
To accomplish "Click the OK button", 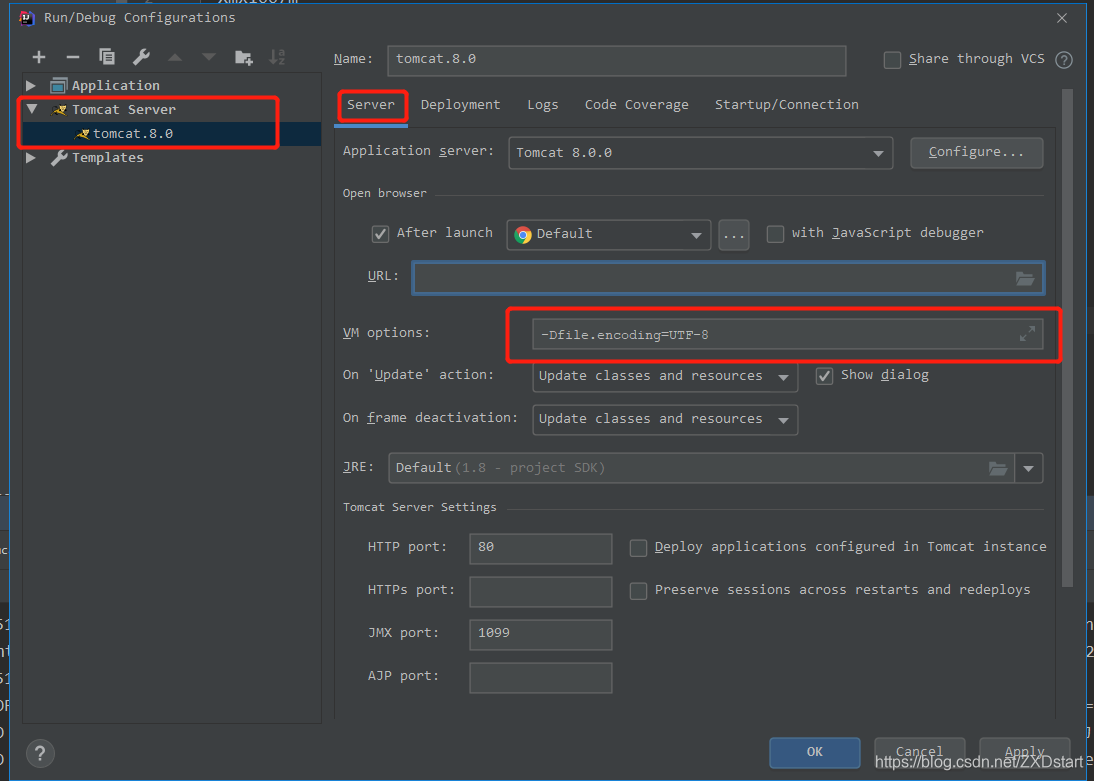I will (x=814, y=752).
